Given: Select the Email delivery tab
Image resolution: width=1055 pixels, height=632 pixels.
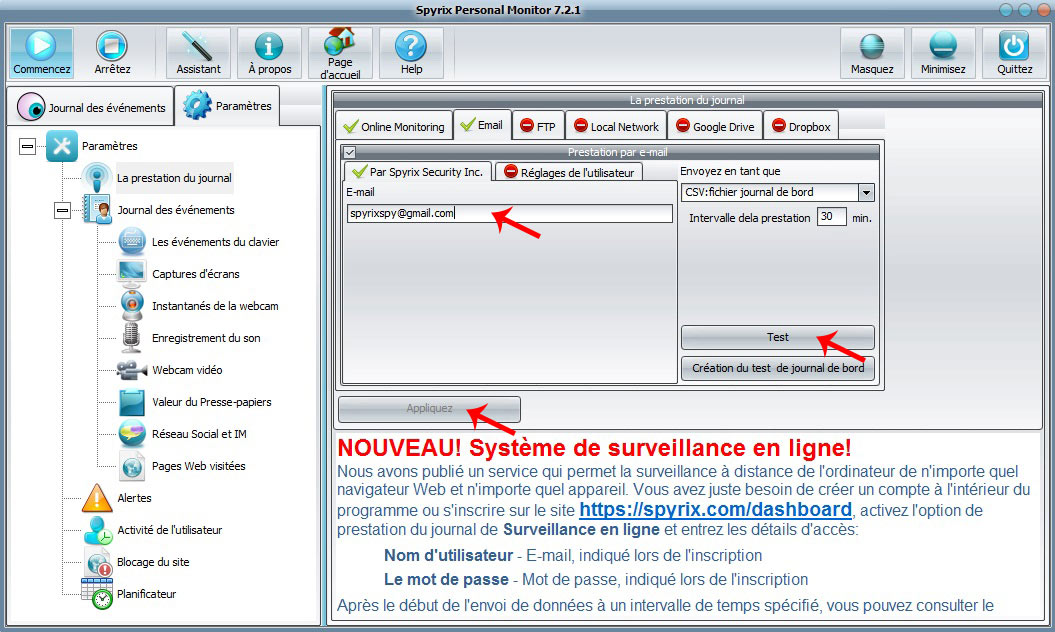Looking at the screenshot, I should pyautogui.click(x=482, y=125).
